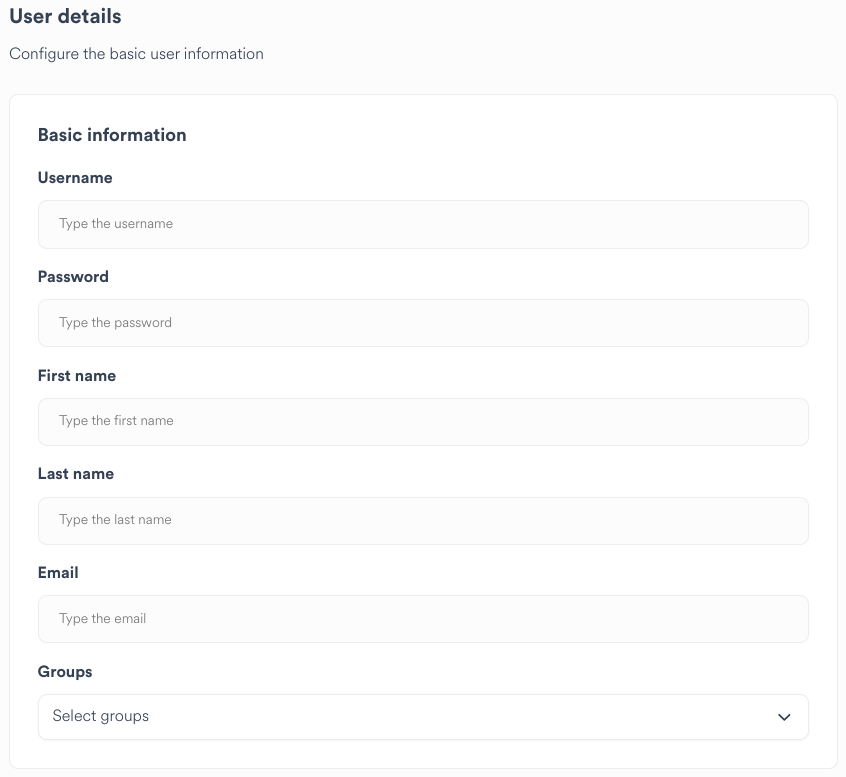
Task: Click the First name label
Action: pos(77,376)
